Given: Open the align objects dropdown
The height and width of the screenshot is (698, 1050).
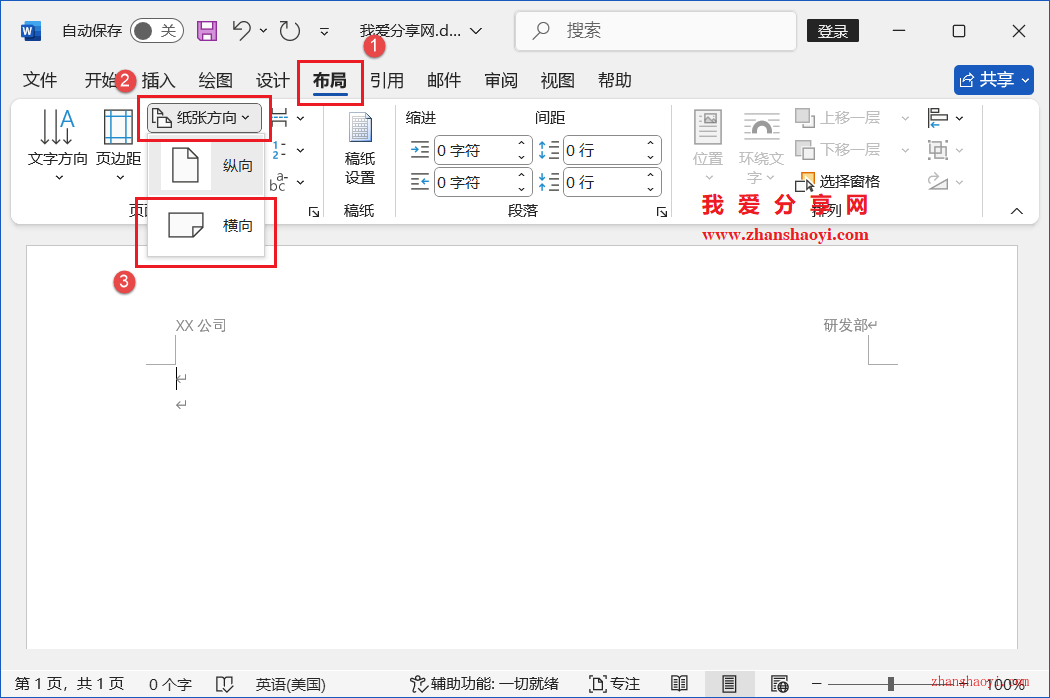Looking at the screenshot, I should [x=945, y=118].
